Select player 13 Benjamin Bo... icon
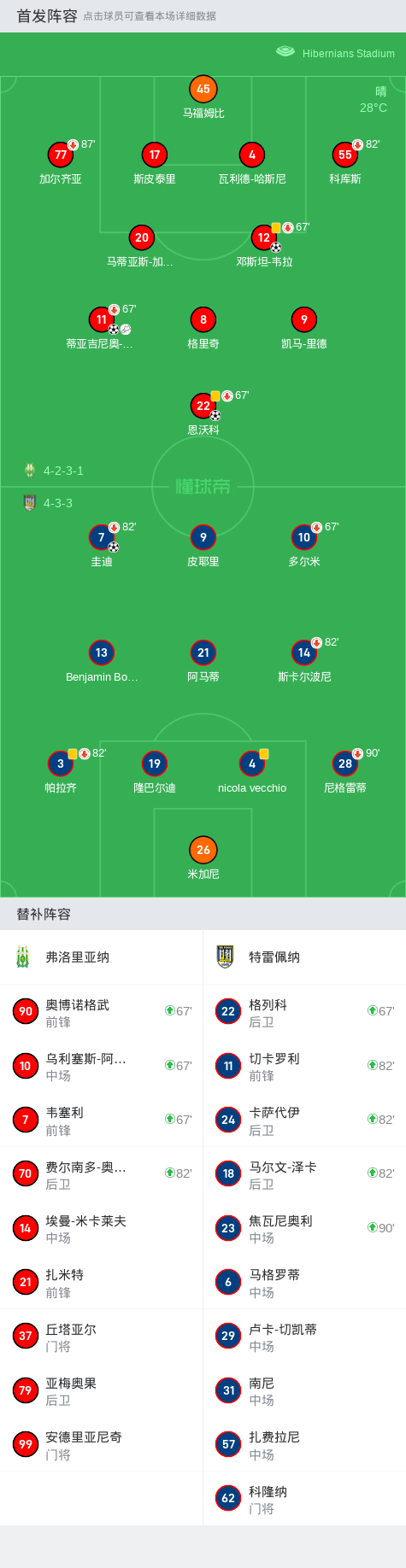Image resolution: width=406 pixels, height=1568 pixels. click(102, 652)
